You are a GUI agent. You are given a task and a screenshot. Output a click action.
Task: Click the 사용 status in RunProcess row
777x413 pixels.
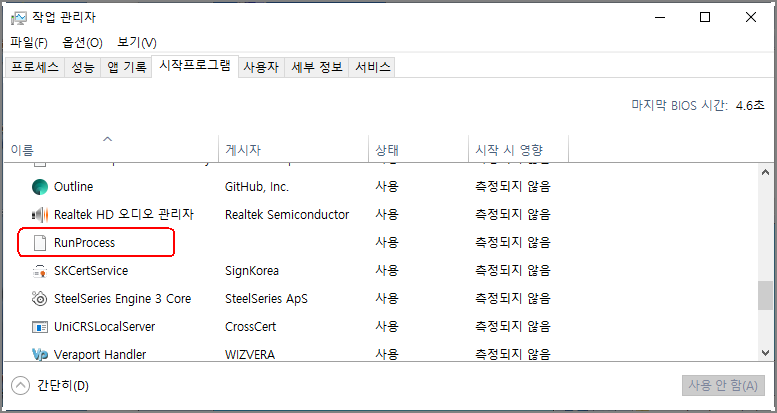pyautogui.click(x=387, y=243)
